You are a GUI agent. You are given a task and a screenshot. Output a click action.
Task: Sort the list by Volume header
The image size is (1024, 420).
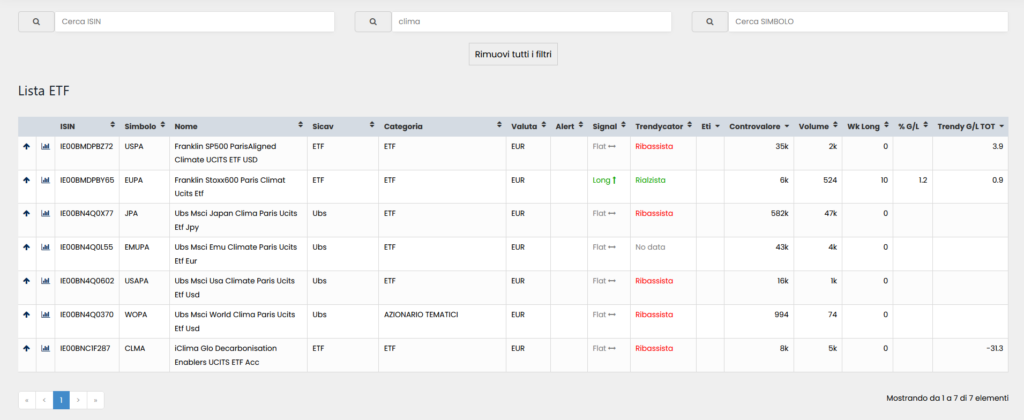click(819, 127)
